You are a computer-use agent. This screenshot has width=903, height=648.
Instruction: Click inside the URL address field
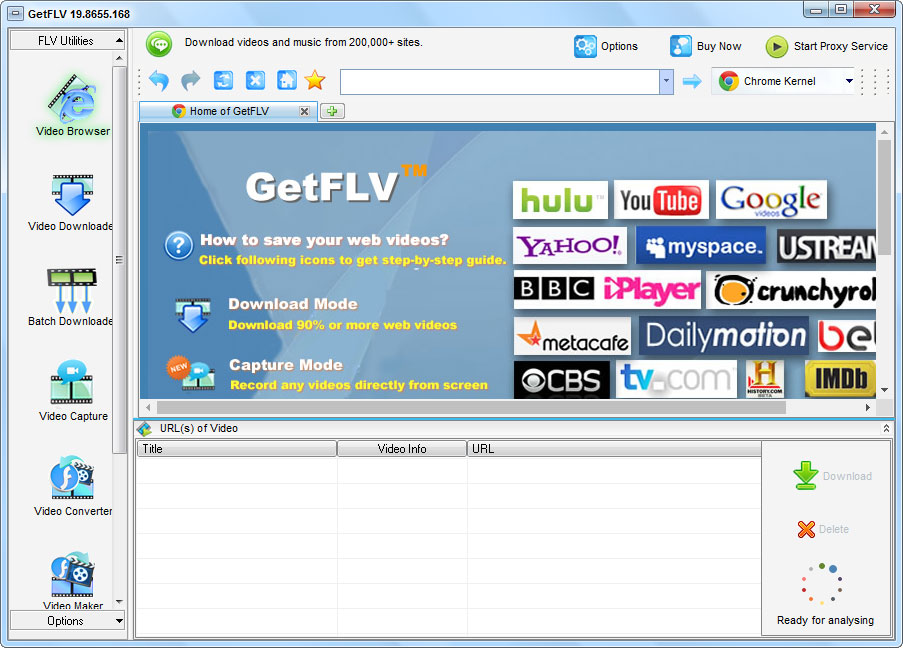pos(500,82)
